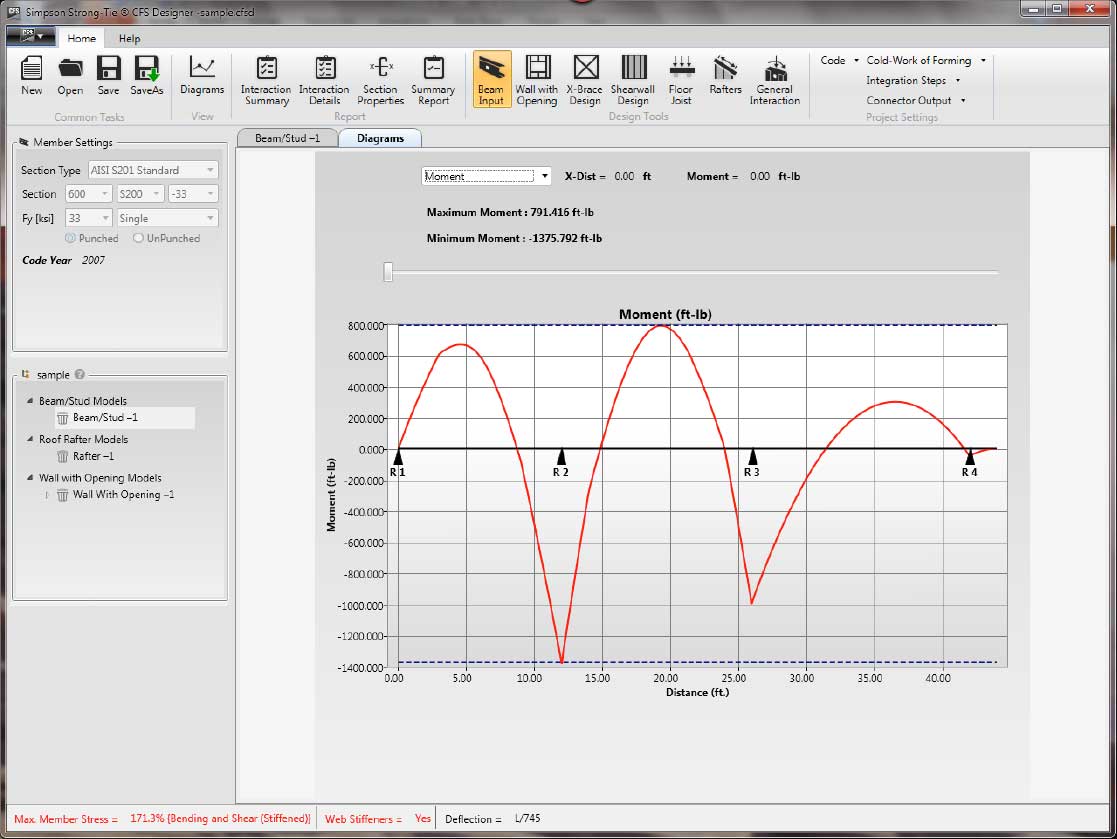This screenshot has height=839, width=1117.
Task: Click the Diagrams view icon
Action: pyautogui.click(x=202, y=80)
